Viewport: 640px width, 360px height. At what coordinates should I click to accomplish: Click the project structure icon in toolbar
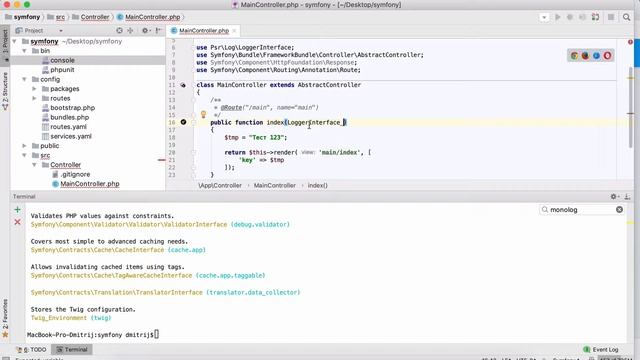pyautogui.click(x=596, y=17)
